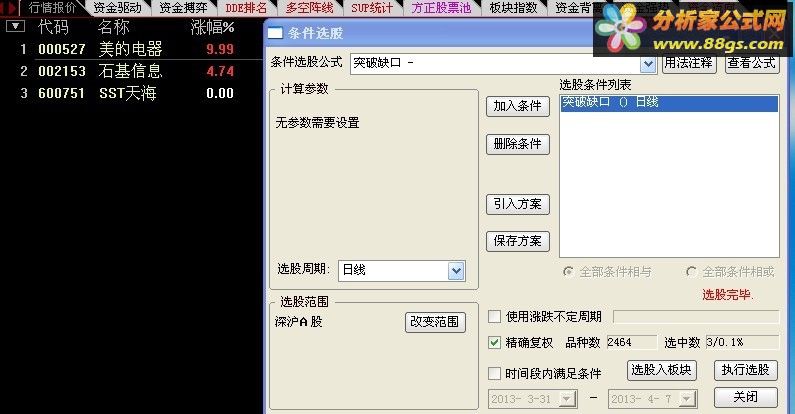Image resolution: width=795 pixels, height=414 pixels.
Task: Click the 名称 column header
Action: click(114, 27)
